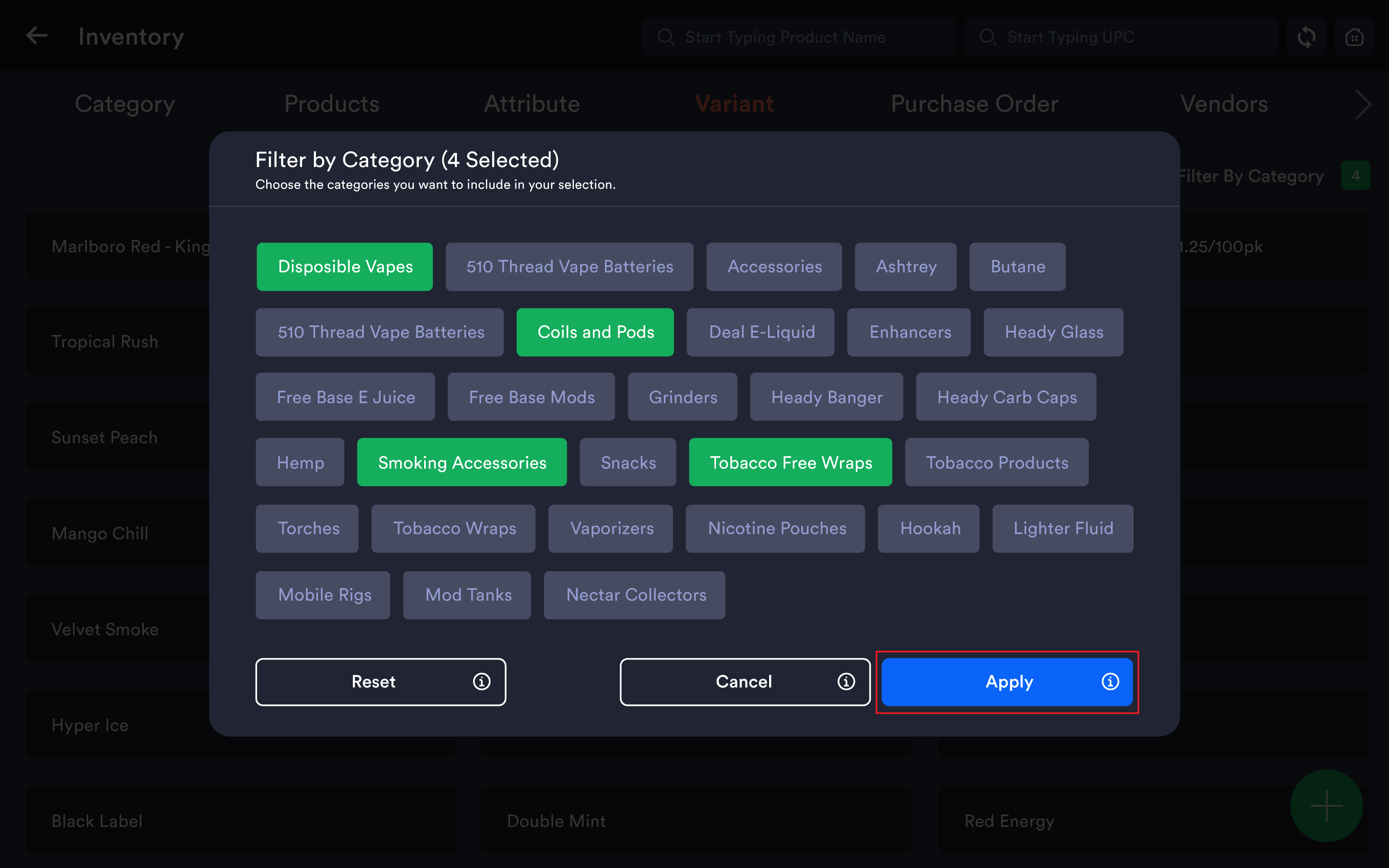The width and height of the screenshot is (1389, 868).
Task: Deselect Tobacco Free Wraps category
Action: coord(790,463)
